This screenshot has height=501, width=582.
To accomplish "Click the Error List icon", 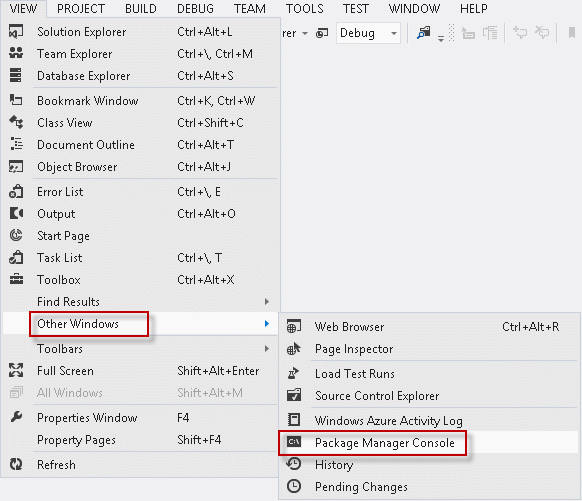I will [x=16, y=191].
